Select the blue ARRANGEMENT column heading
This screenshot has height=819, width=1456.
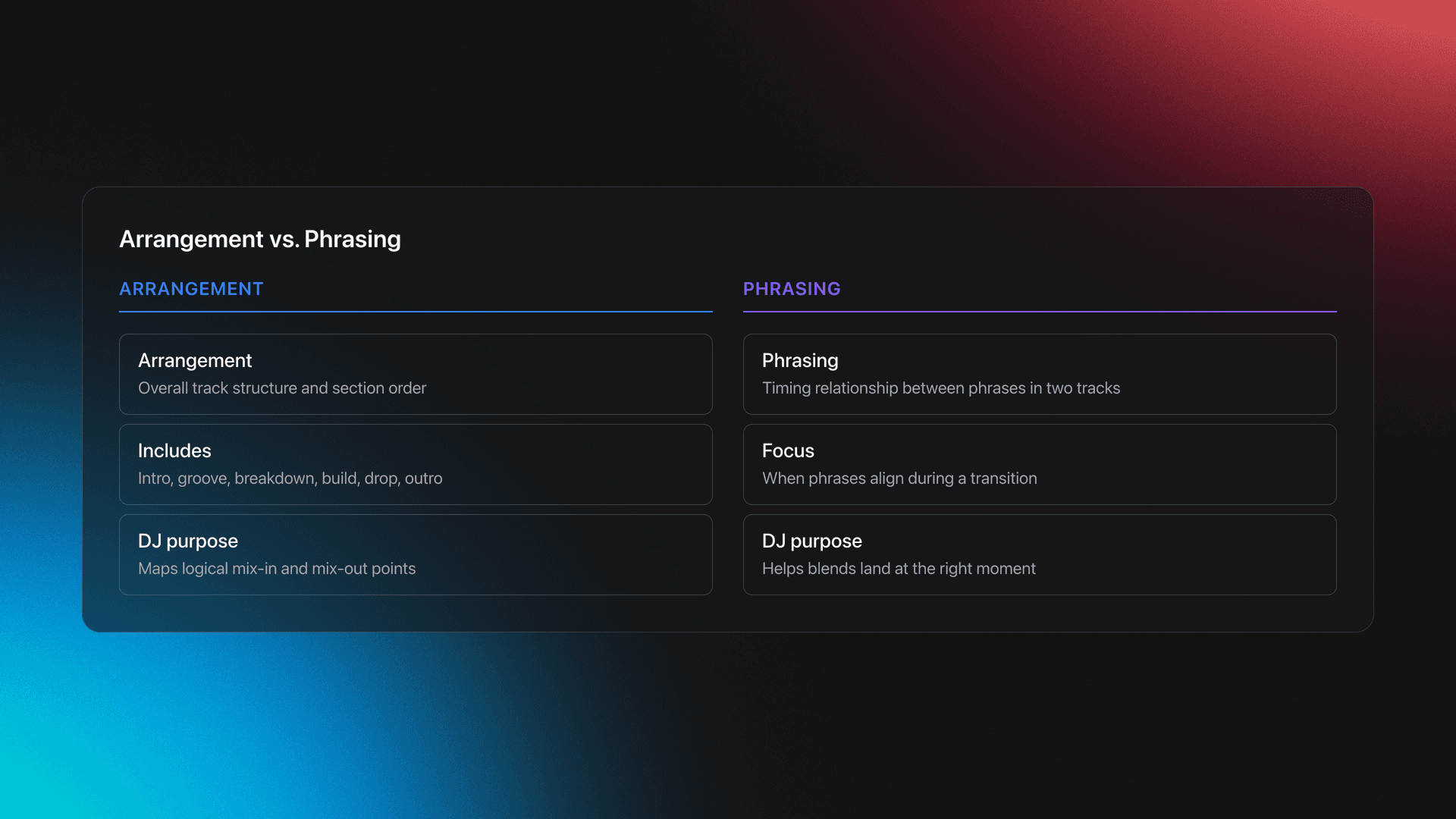(191, 289)
